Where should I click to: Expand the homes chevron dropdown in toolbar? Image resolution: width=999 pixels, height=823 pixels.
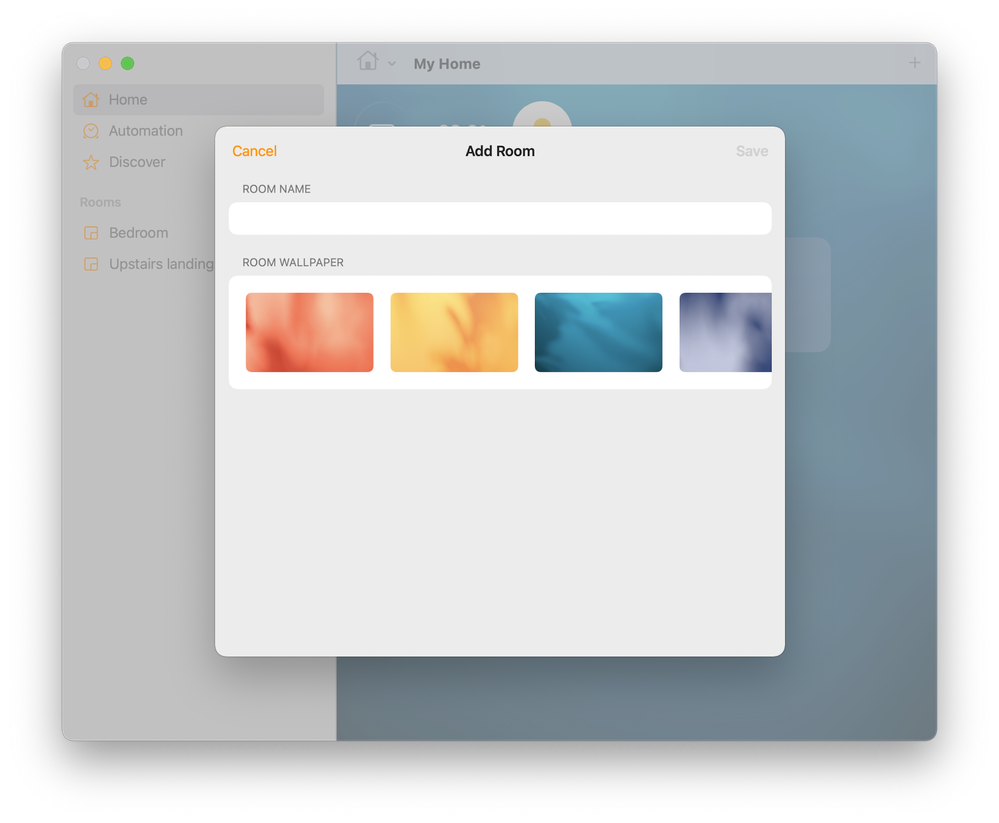(392, 64)
